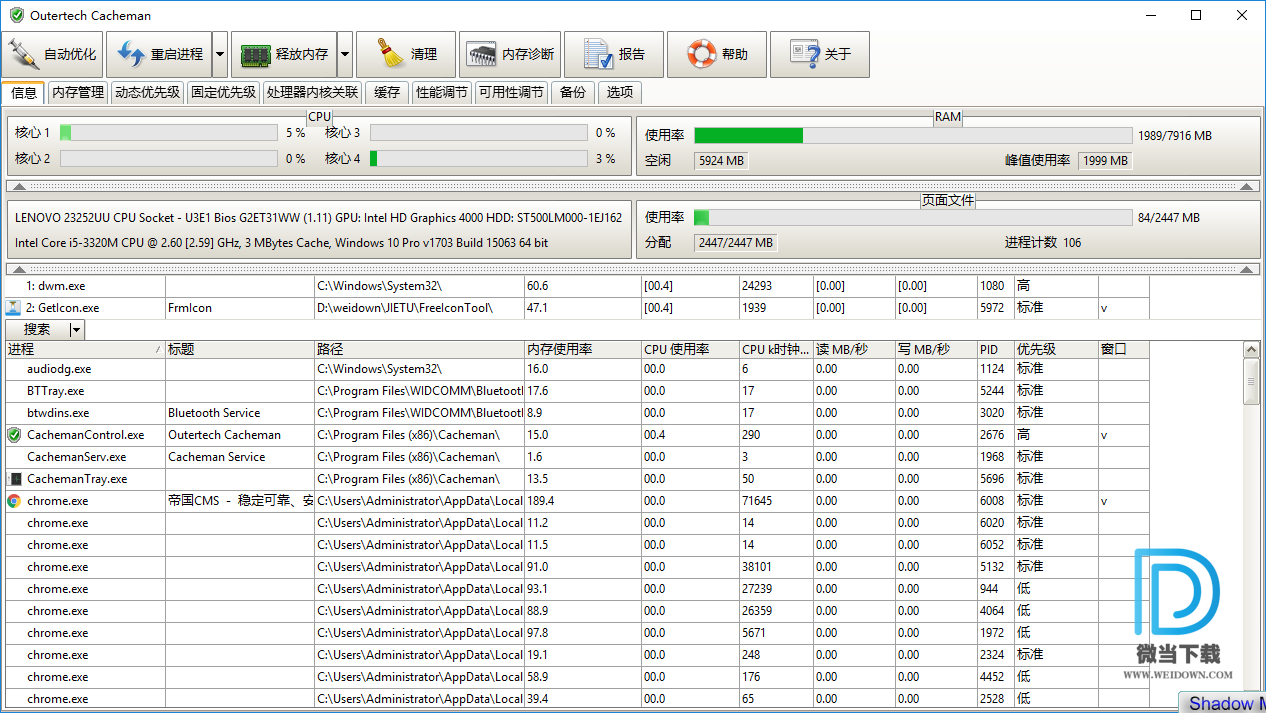
Task: Open the 内存诊断 memory diagnosis tool
Action: (510, 54)
